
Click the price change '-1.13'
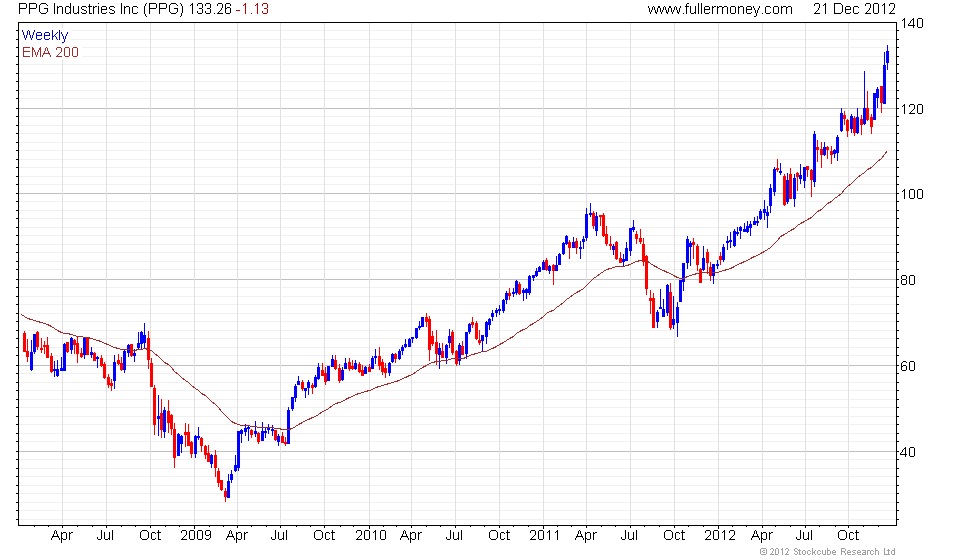coord(252,9)
